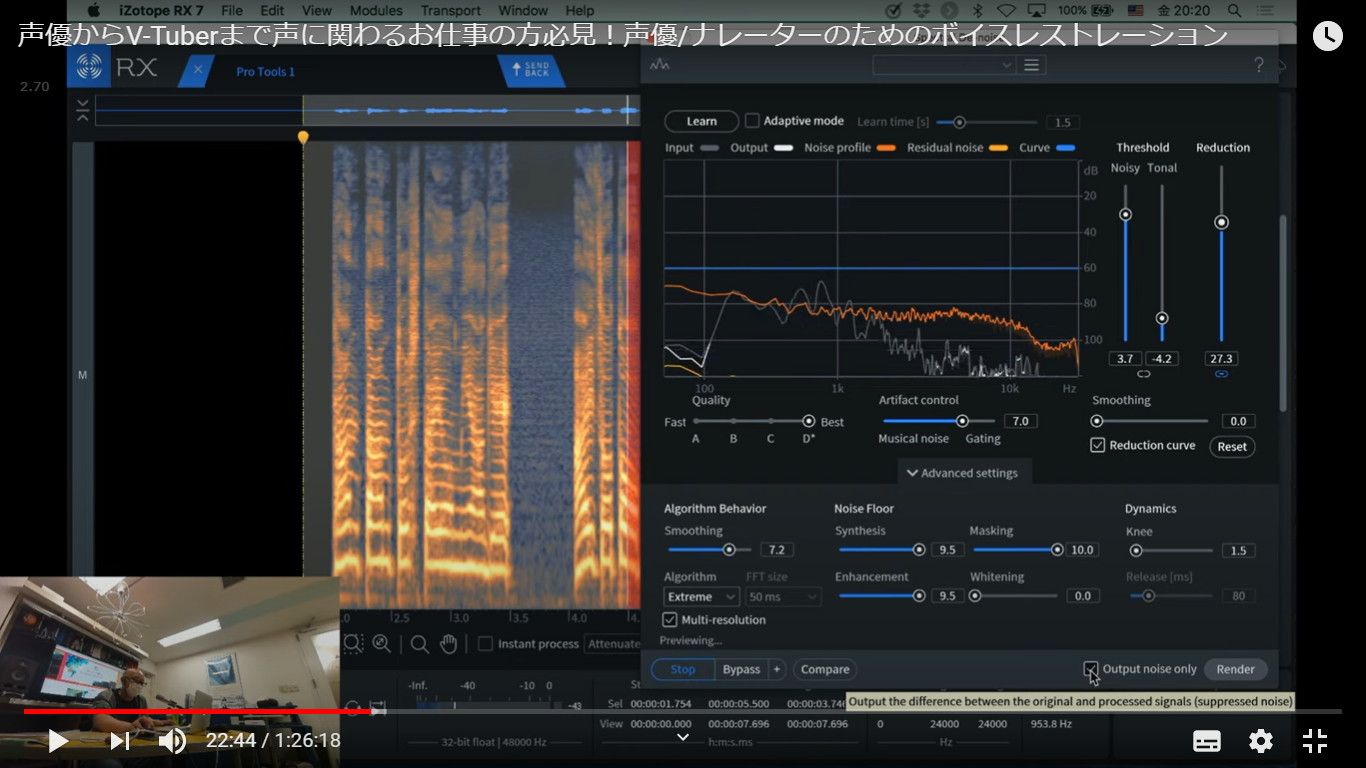Click the Knee value field 1.5
This screenshot has width=1366, height=768.
[1239, 551]
